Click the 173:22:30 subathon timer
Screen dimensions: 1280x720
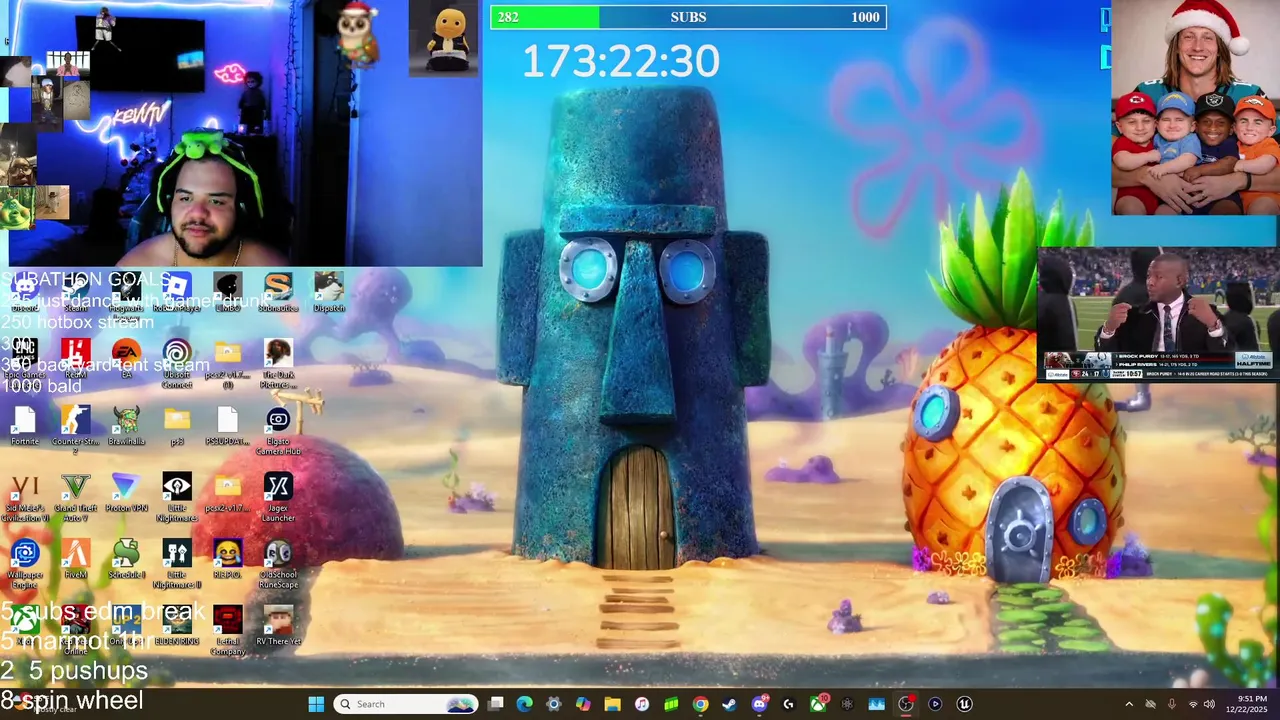point(620,62)
